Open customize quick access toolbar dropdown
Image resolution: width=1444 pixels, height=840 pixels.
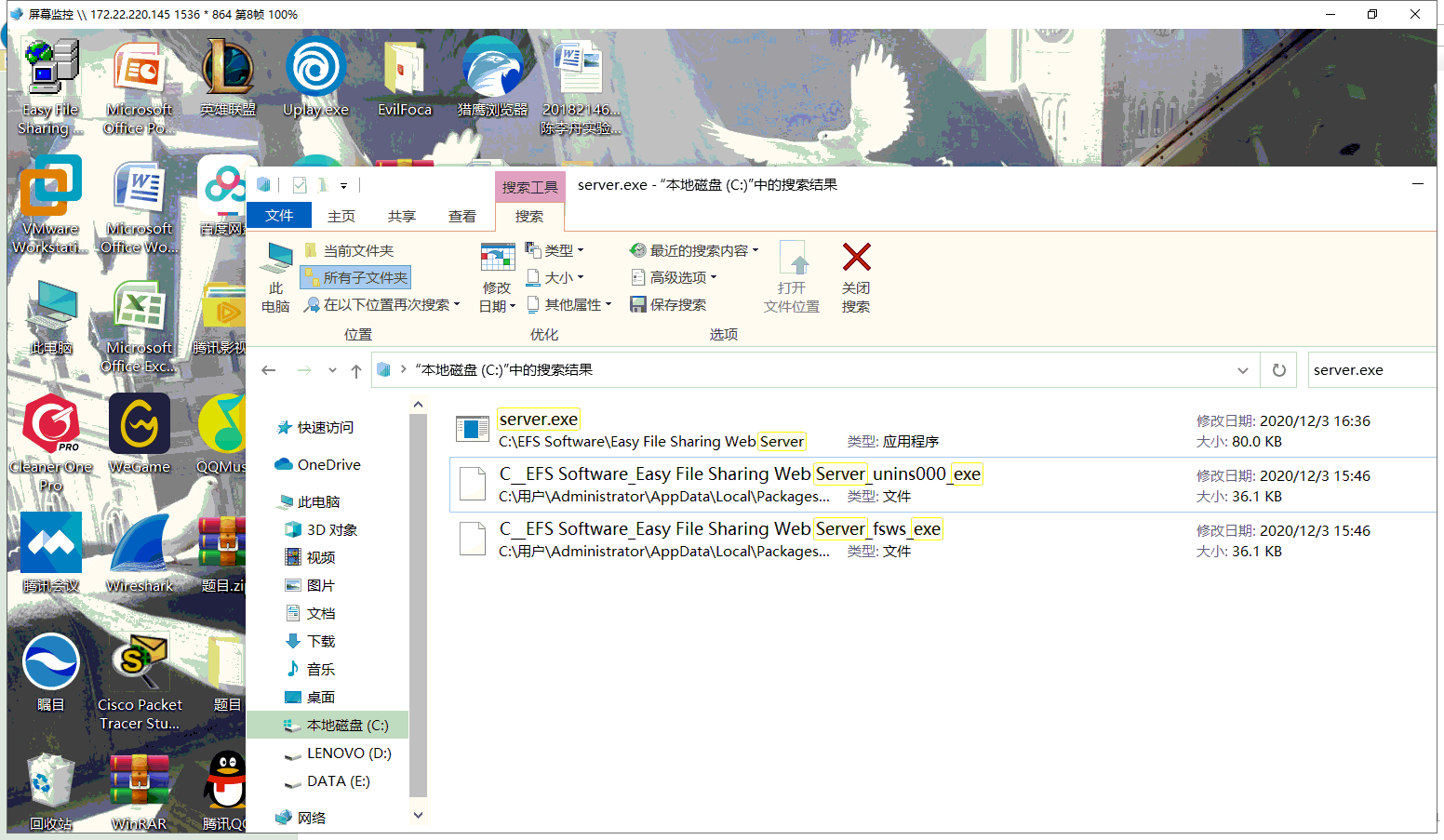[343, 186]
